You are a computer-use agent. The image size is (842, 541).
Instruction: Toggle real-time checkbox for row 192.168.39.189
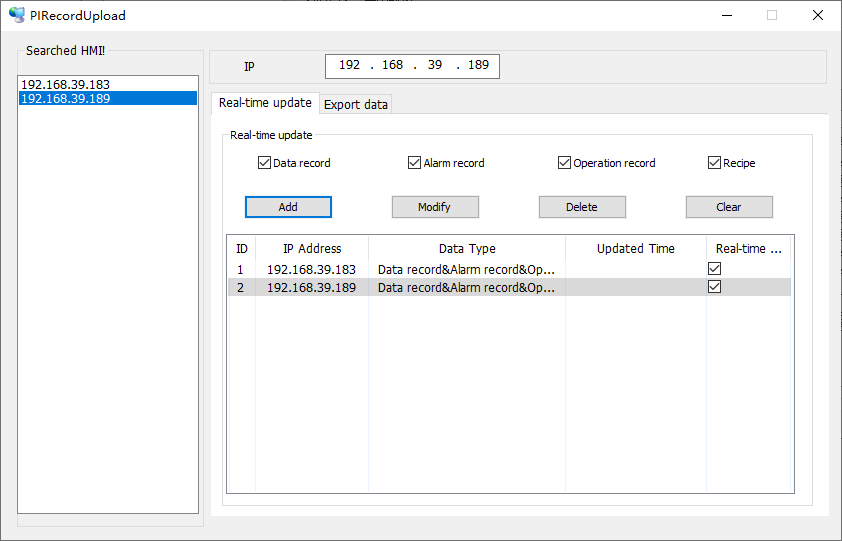[x=714, y=287]
